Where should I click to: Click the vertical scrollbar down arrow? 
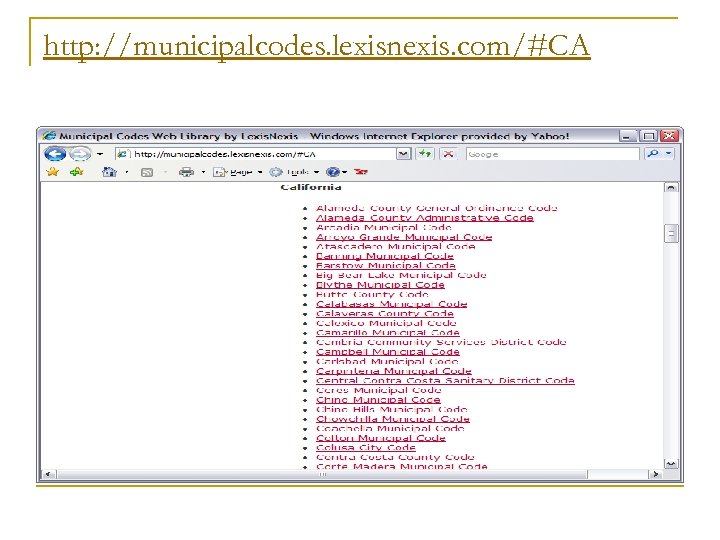[671, 464]
